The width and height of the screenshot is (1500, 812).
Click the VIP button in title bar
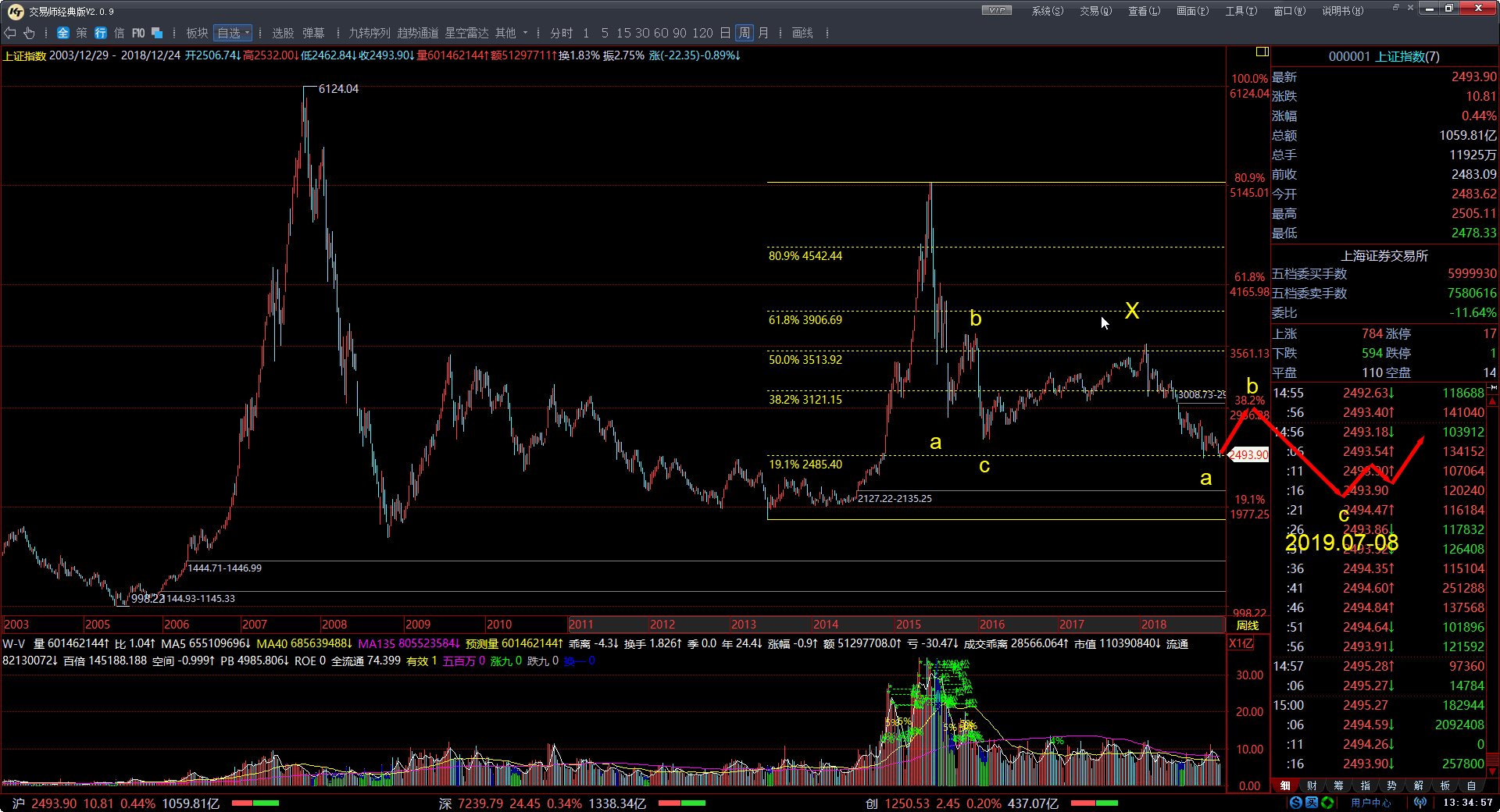pyautogui.click(x=996, y=10)
